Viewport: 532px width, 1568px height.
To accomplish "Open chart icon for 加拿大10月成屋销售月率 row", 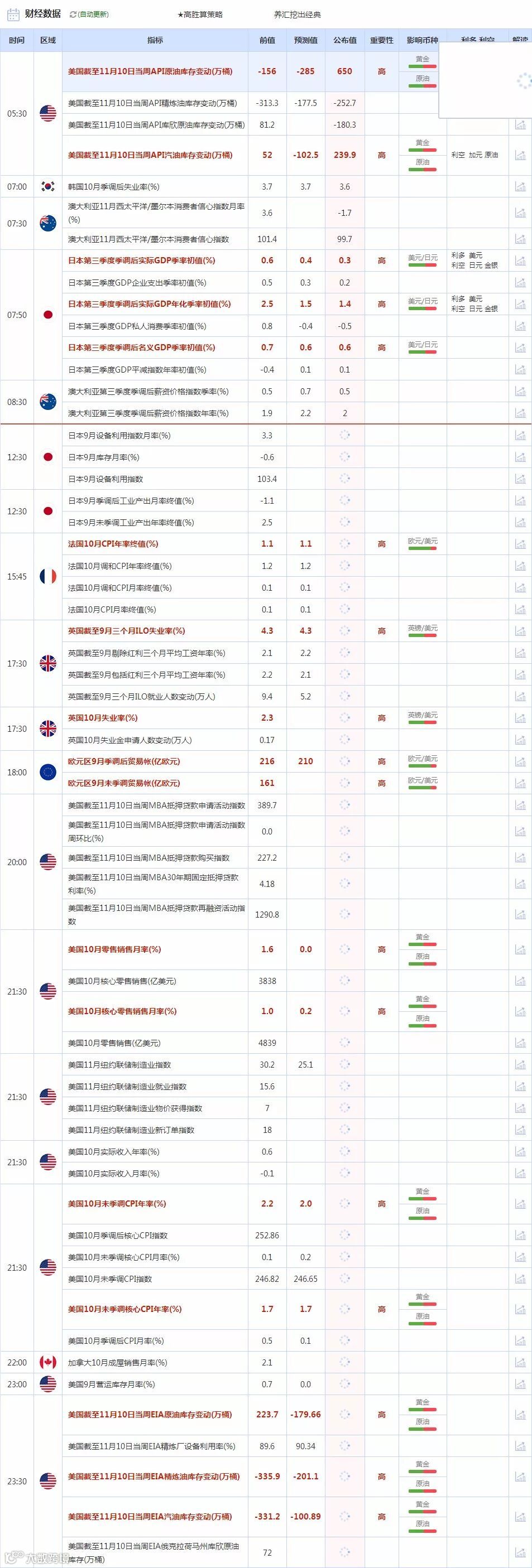I will pos(520,1363).
